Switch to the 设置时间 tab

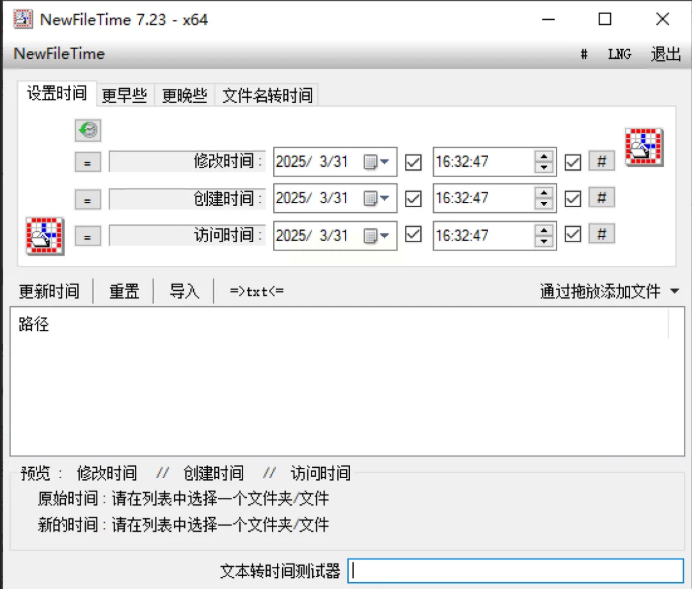pos(57,94)
